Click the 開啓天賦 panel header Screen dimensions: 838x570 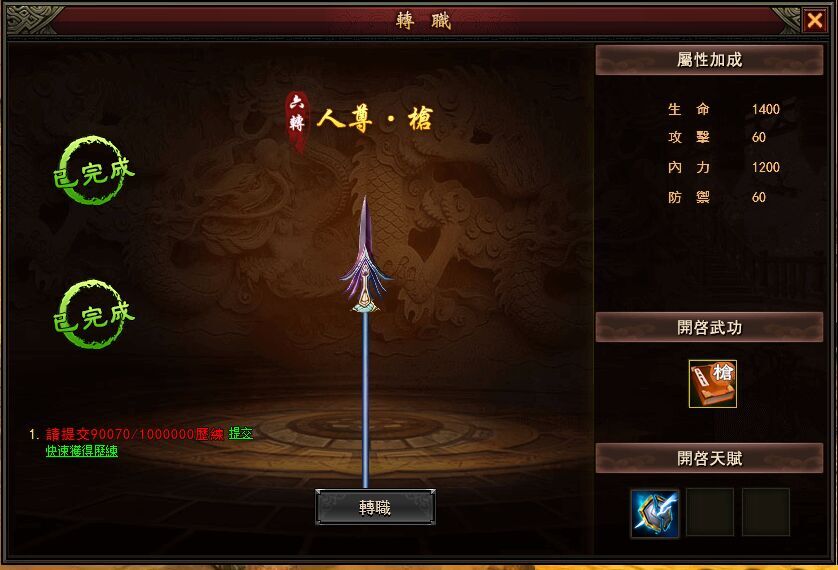click(x=709, y=458)
